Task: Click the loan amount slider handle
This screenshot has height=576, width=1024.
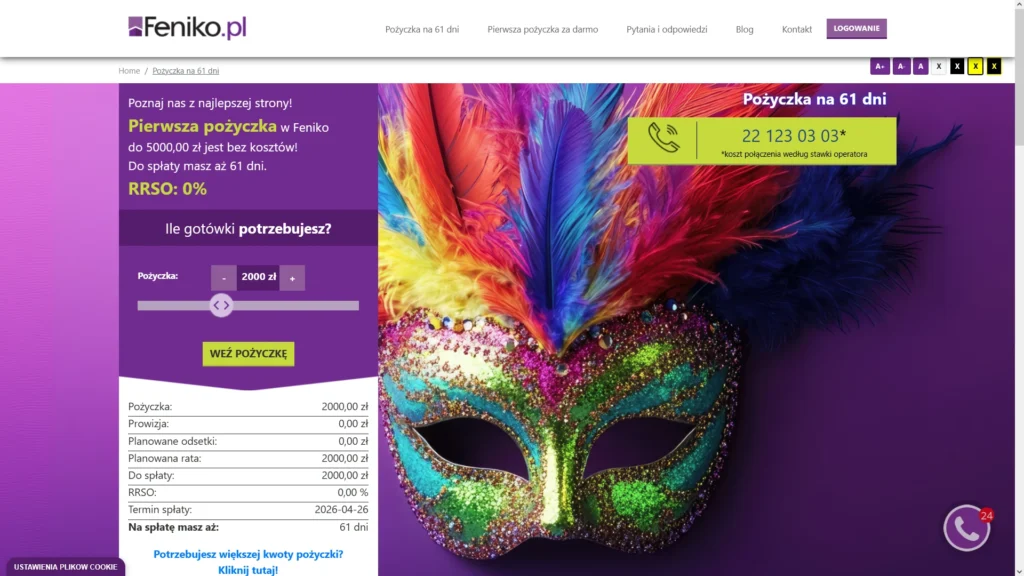Action: click(x=221, y=305)
